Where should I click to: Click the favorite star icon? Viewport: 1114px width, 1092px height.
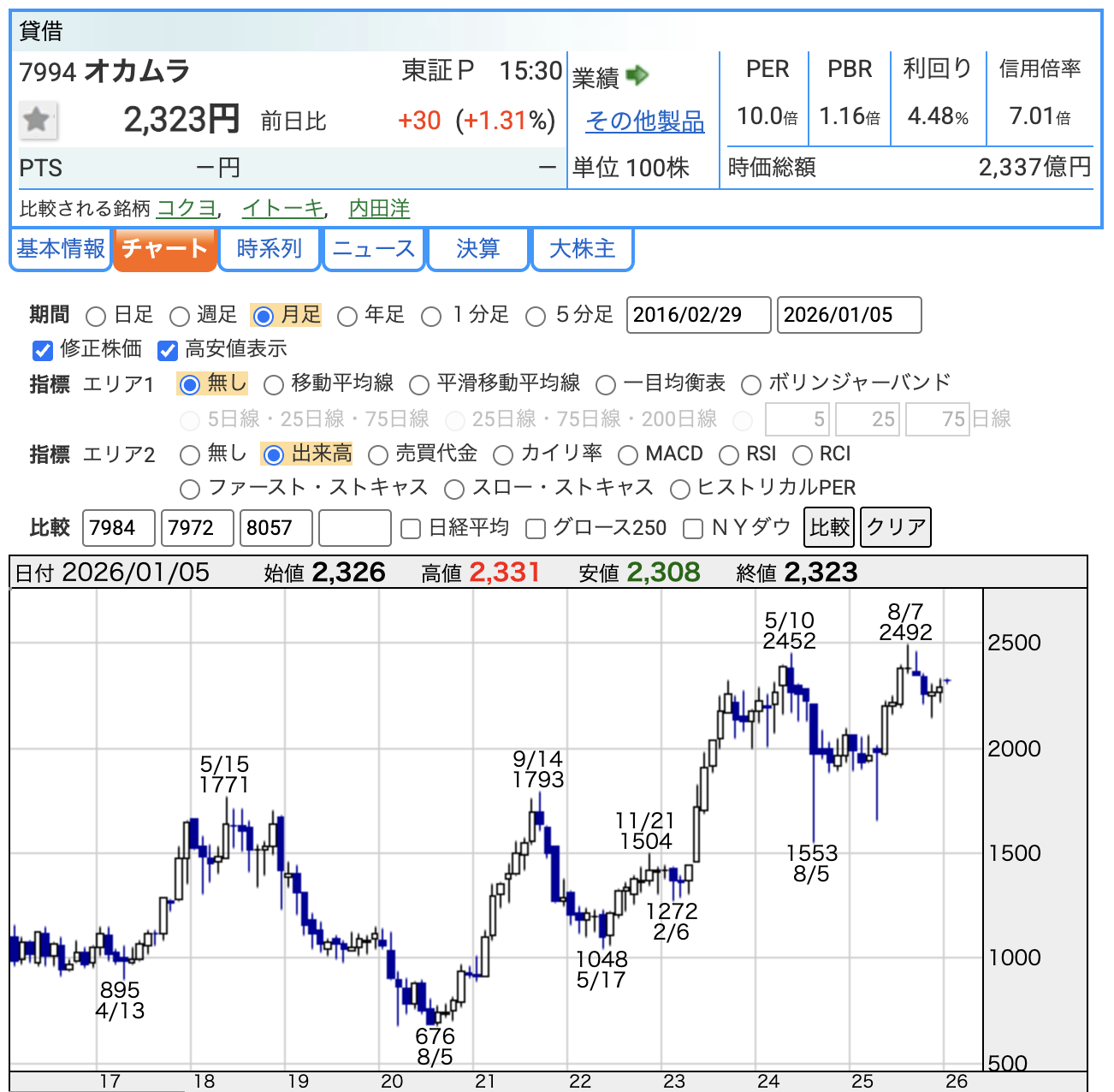(x=38, y=120)
